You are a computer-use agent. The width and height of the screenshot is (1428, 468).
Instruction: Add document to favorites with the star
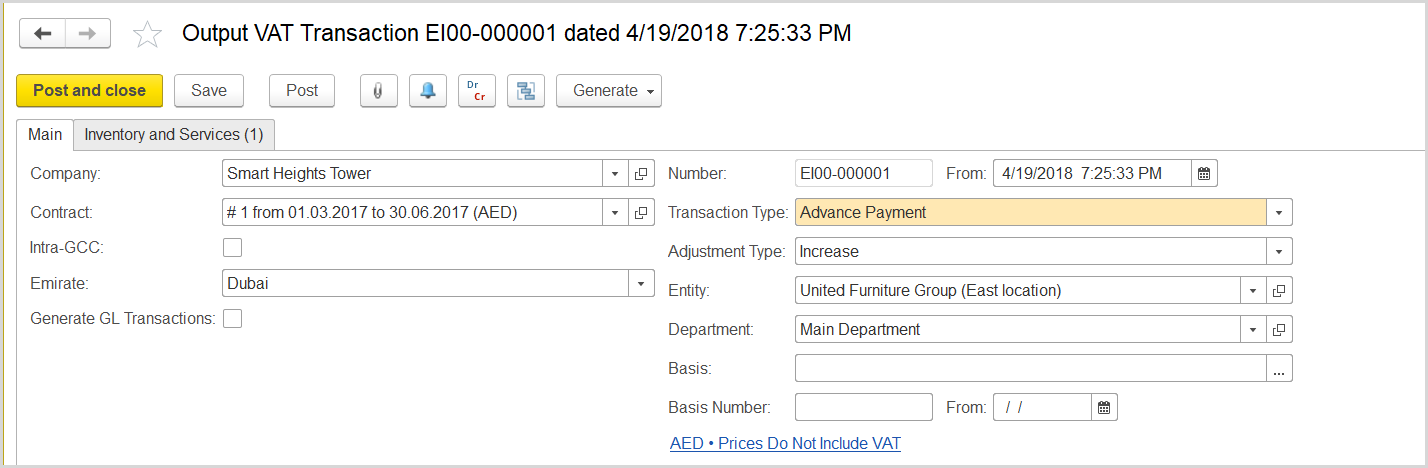tap(147, 34)
